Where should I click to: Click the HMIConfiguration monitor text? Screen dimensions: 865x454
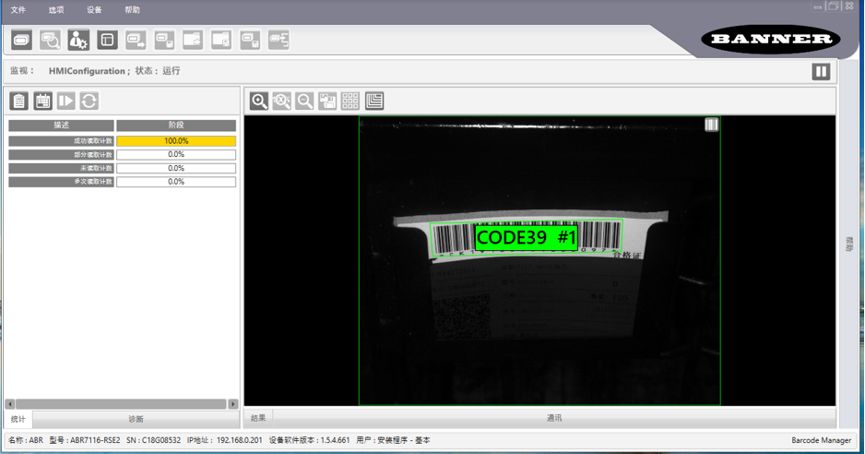[87, 71]
